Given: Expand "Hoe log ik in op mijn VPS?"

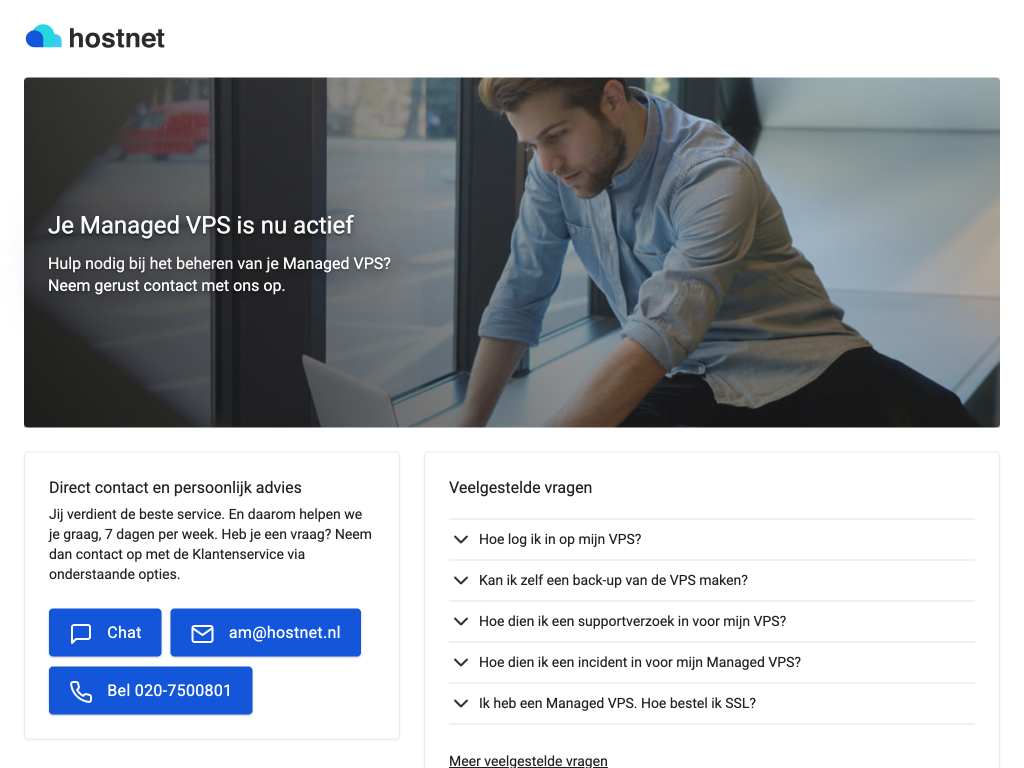Looking at the screenshot, I should click(x=560, y=539).
